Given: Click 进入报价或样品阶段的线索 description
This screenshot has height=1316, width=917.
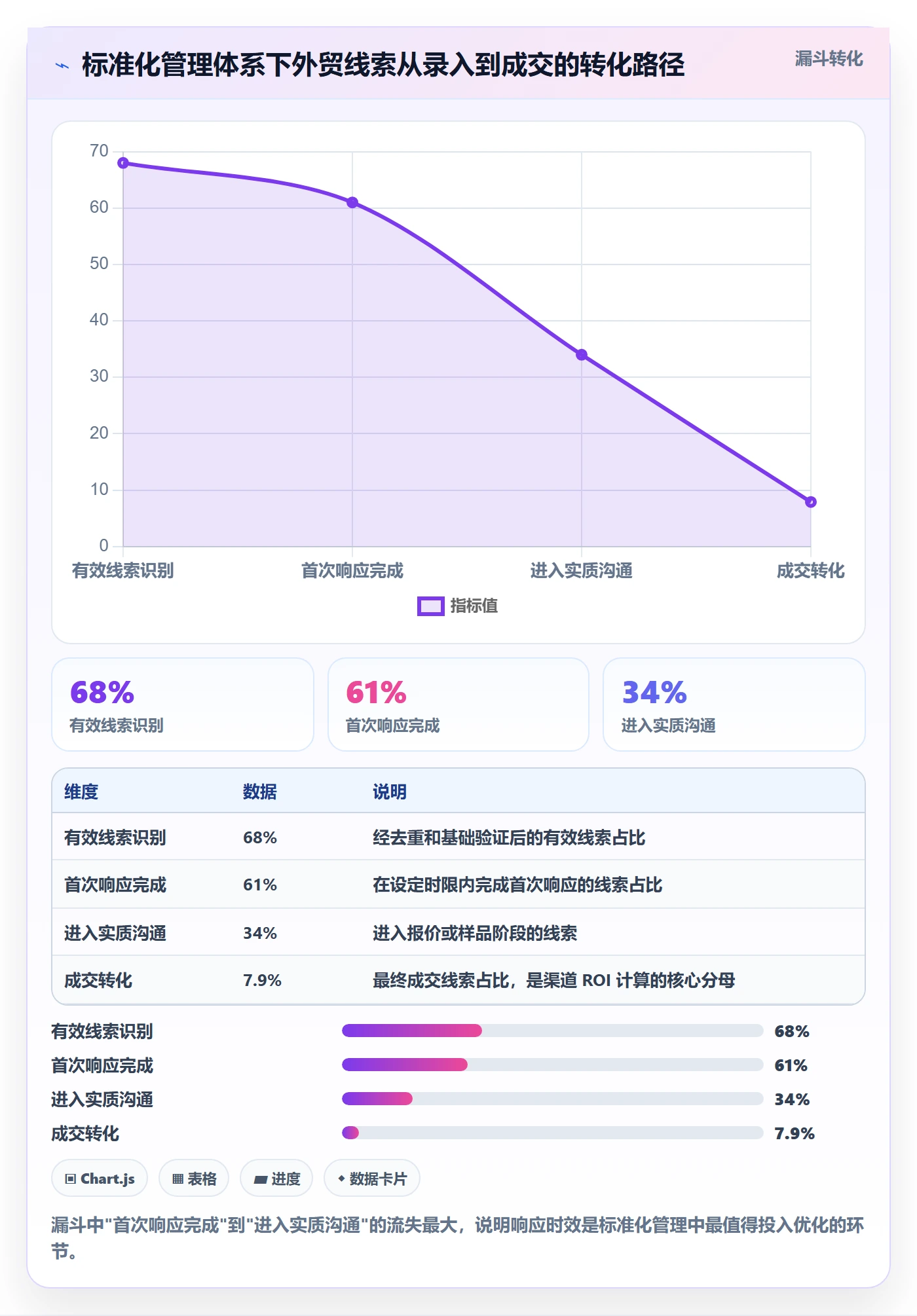Looking at the screenshot, I should [475, 933].
